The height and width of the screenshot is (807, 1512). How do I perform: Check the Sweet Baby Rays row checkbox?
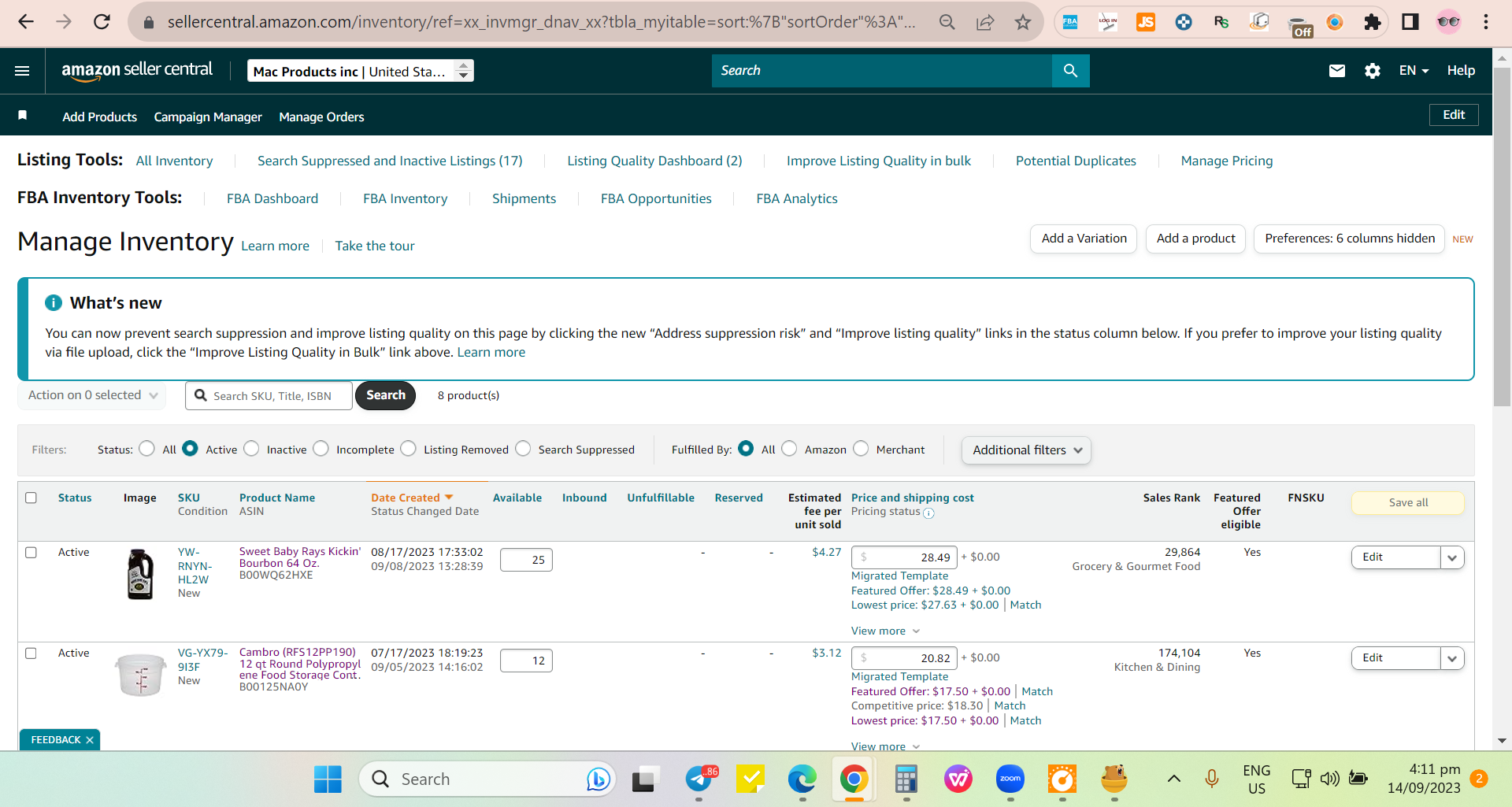[31, 553]
